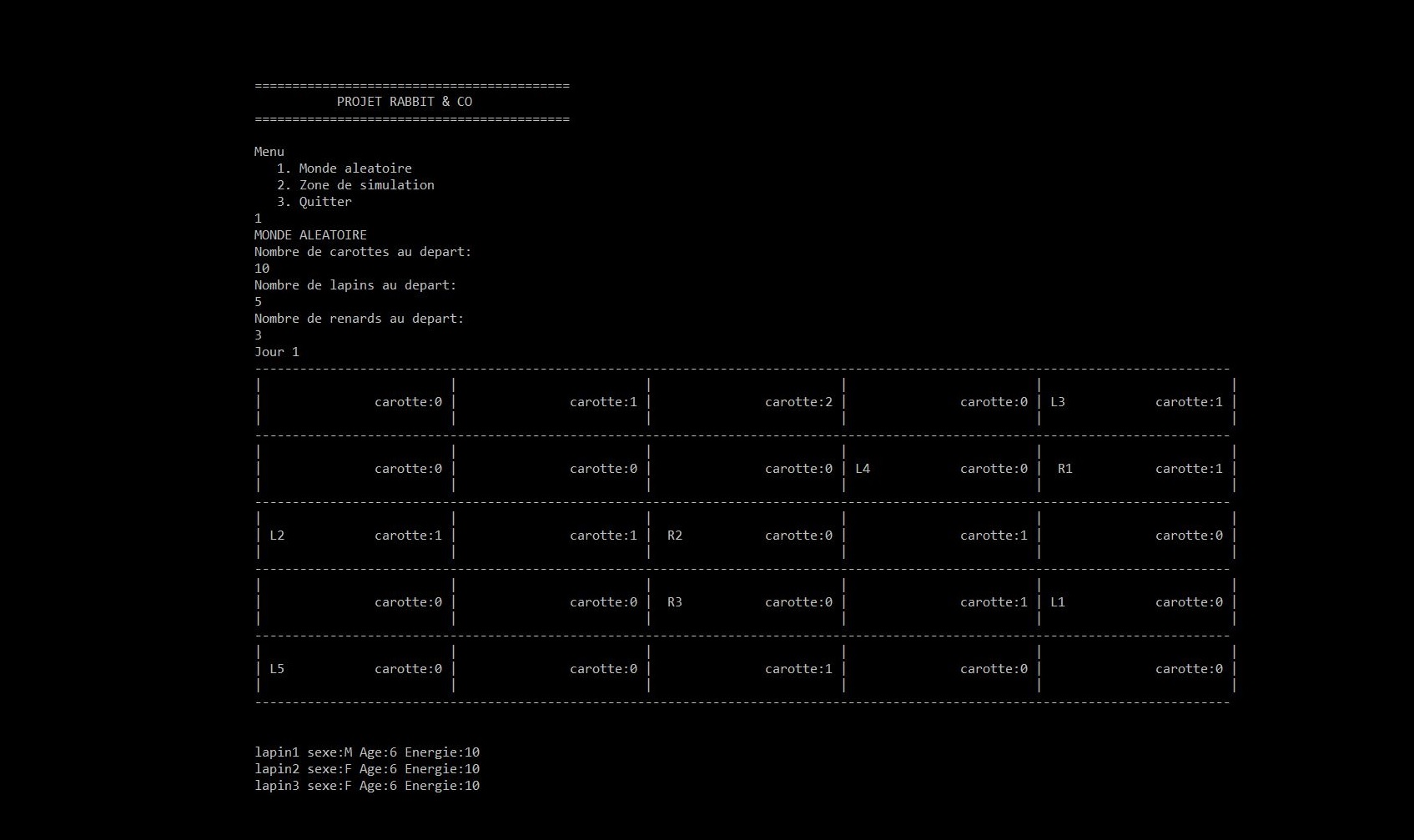The height and width of the screenshot is (840, 1414).
Task: Click the 'PROJET RABBIT & CO' title text
Action: point(405,102)
